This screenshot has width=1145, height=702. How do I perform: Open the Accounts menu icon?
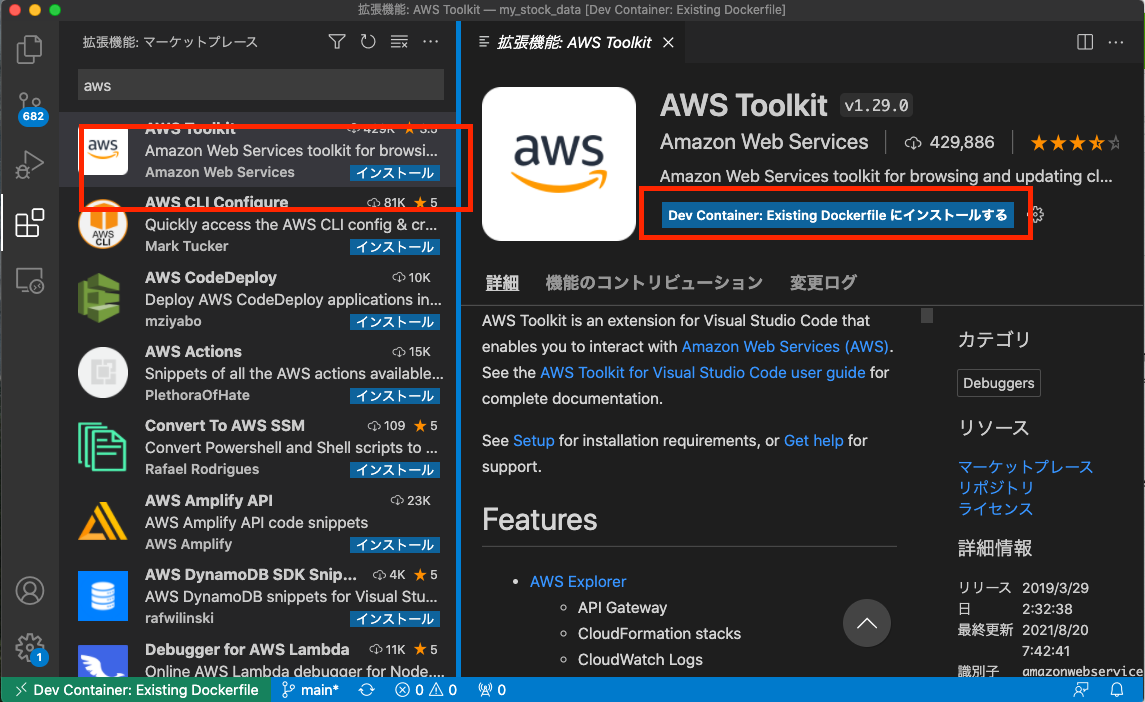(30, 590)
